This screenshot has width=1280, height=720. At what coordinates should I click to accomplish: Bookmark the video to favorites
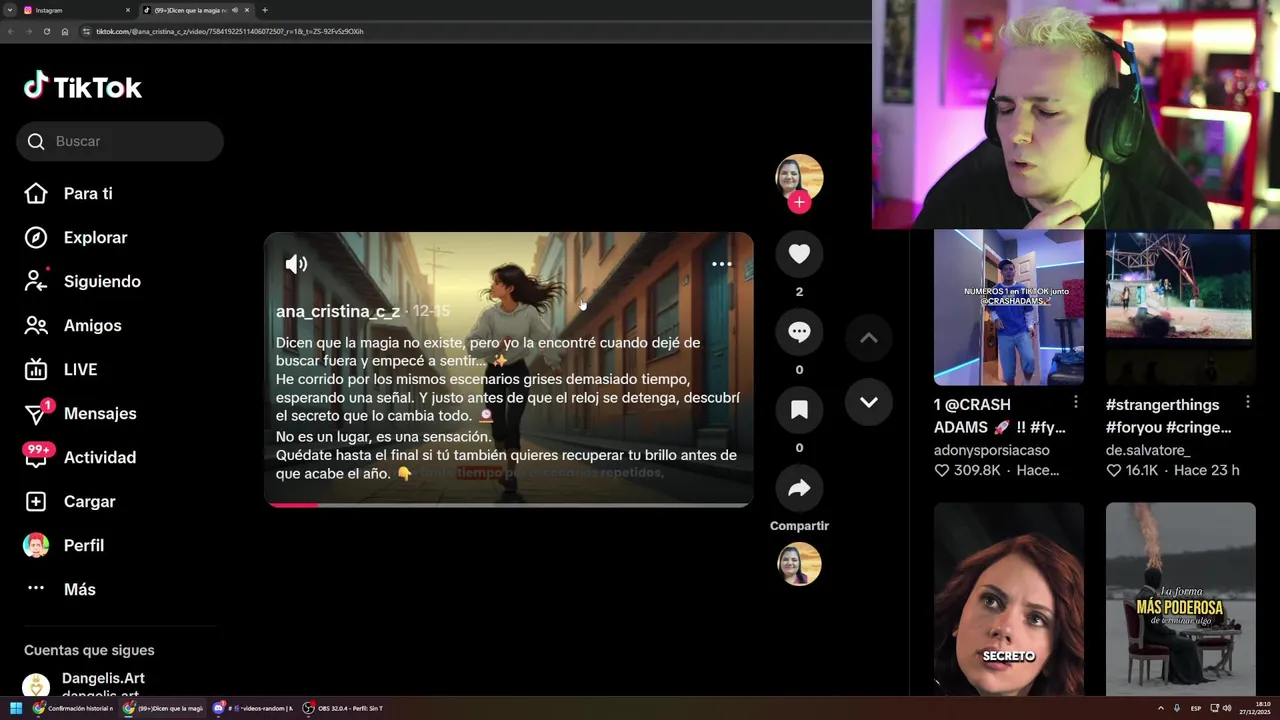[799, 410]
